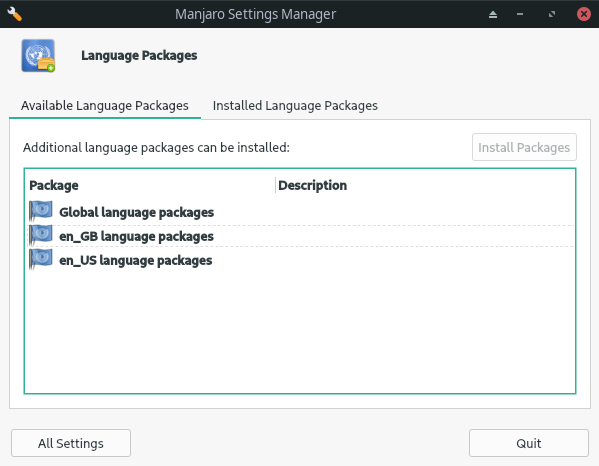This screenshot has width=599, height=466.
Task: Click the Language Packages globe icon
Action: click(x=38, y=56)
